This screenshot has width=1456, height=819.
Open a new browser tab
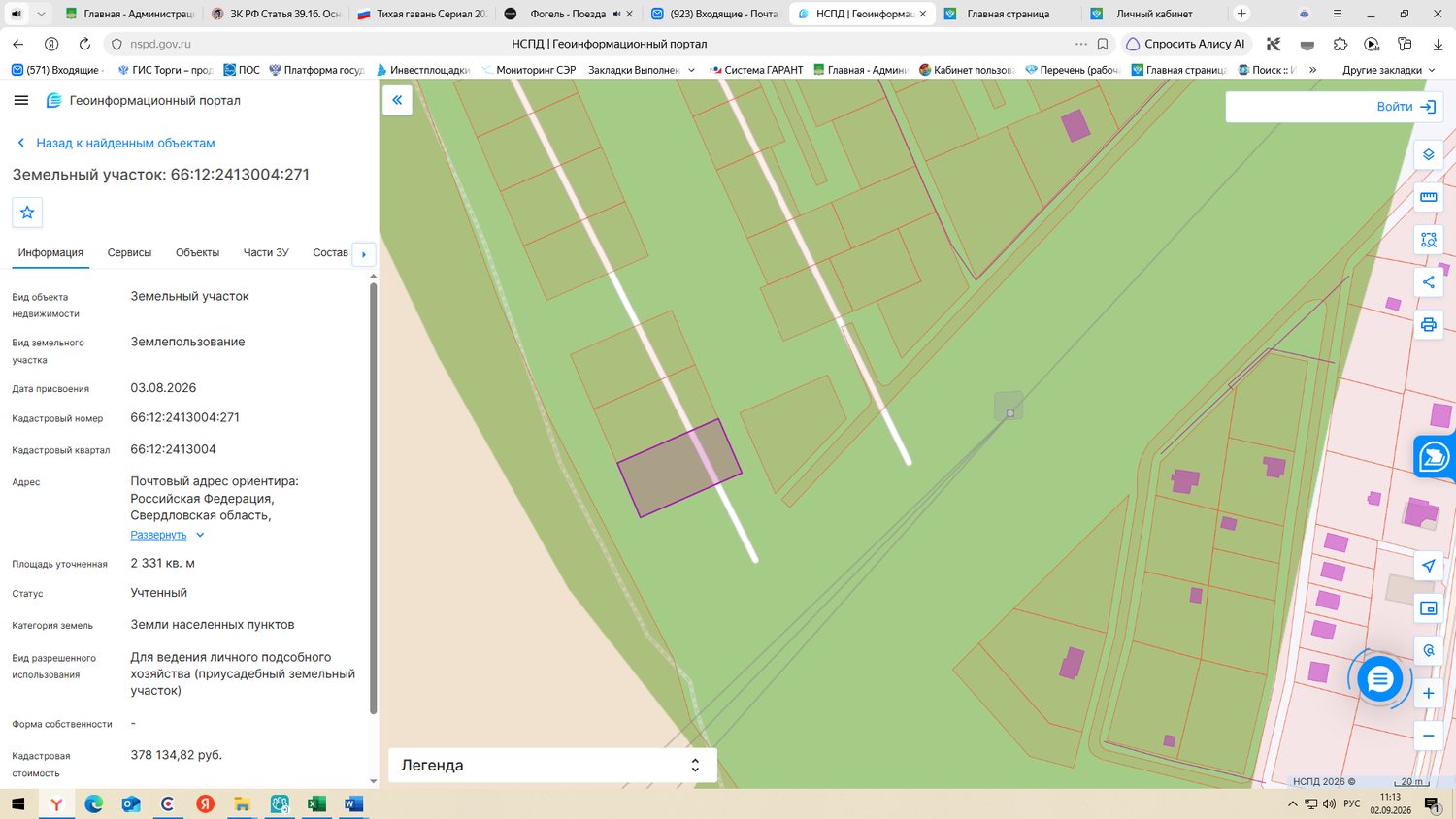point(1241,14)
